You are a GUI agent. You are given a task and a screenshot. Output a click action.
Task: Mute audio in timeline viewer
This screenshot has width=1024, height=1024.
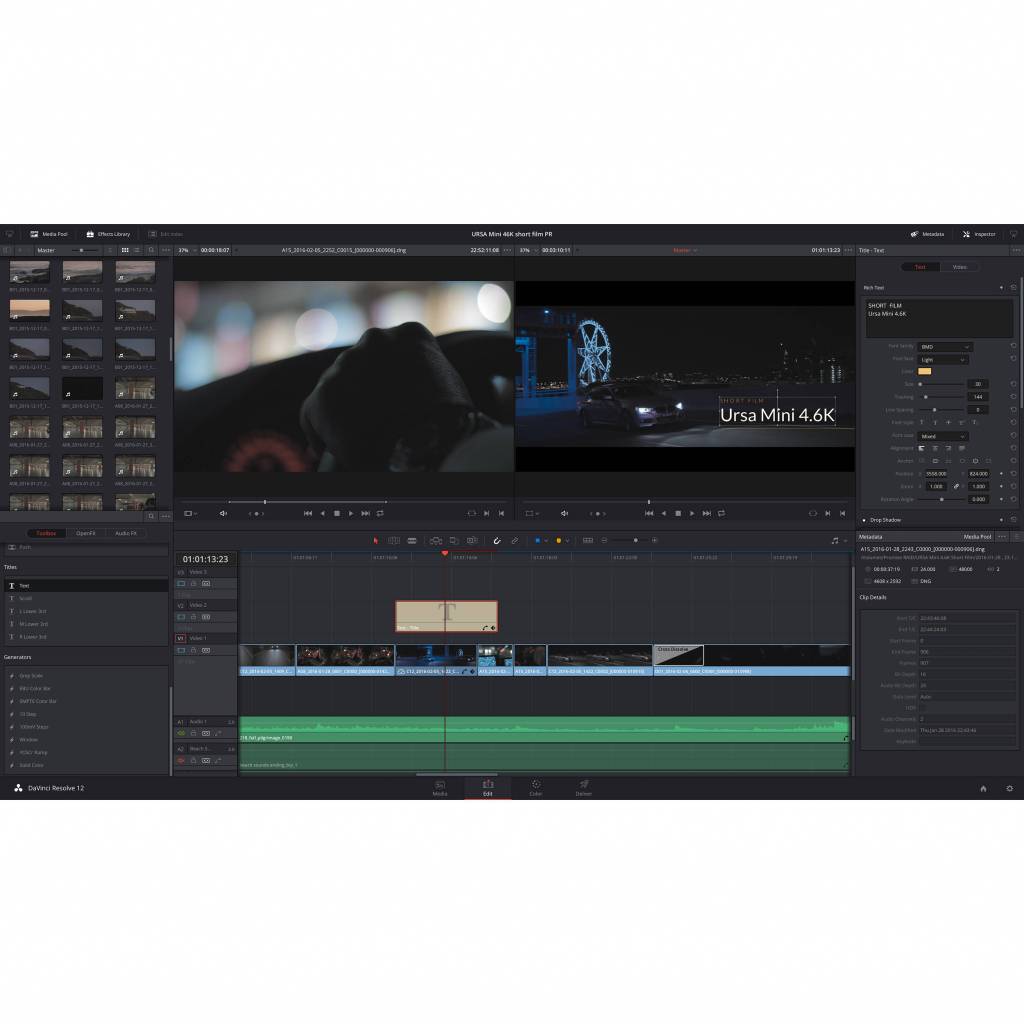tap(564, 513)
